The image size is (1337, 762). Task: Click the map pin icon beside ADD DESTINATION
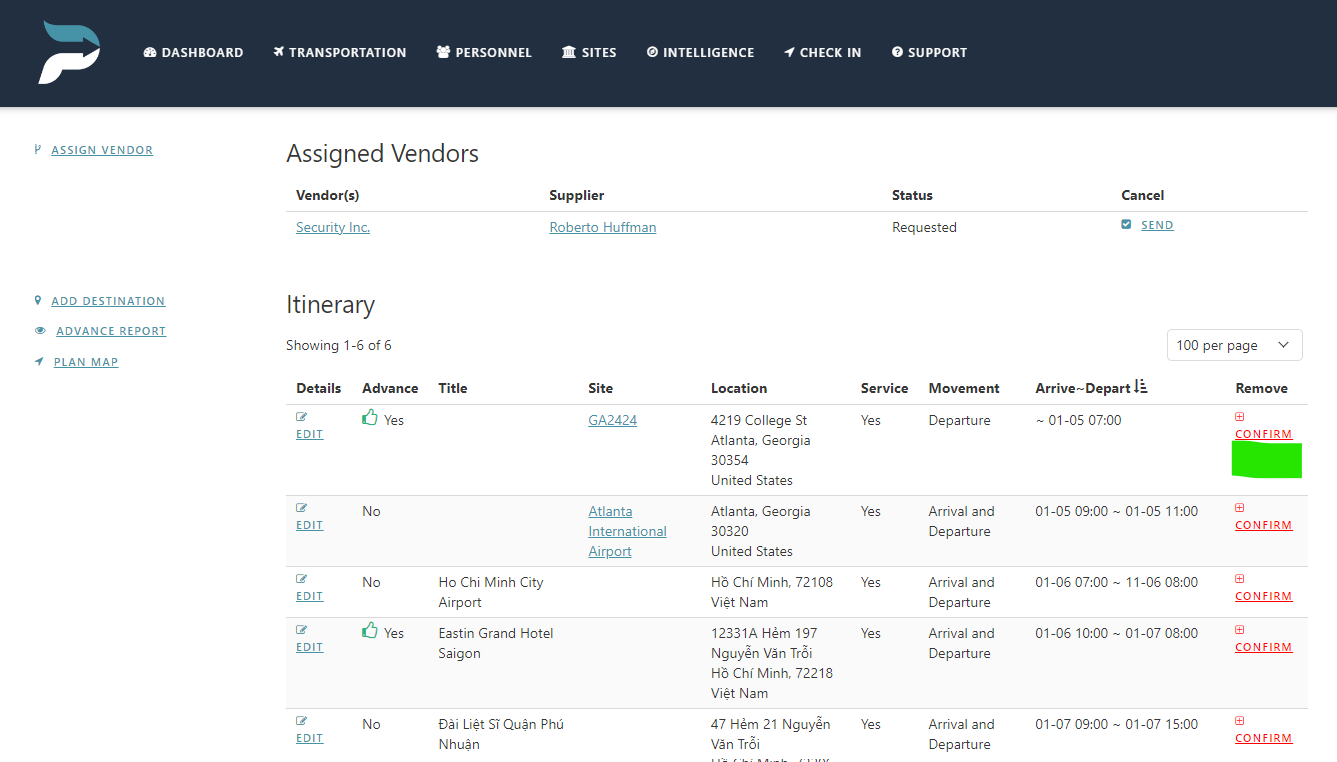click(37, 300)
